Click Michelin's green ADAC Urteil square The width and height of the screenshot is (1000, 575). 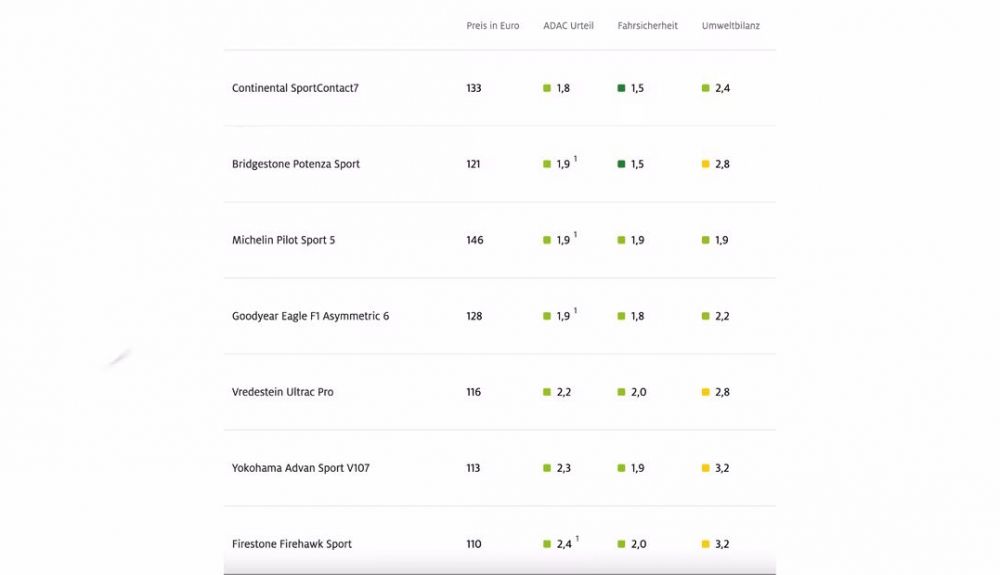[547, 240]
